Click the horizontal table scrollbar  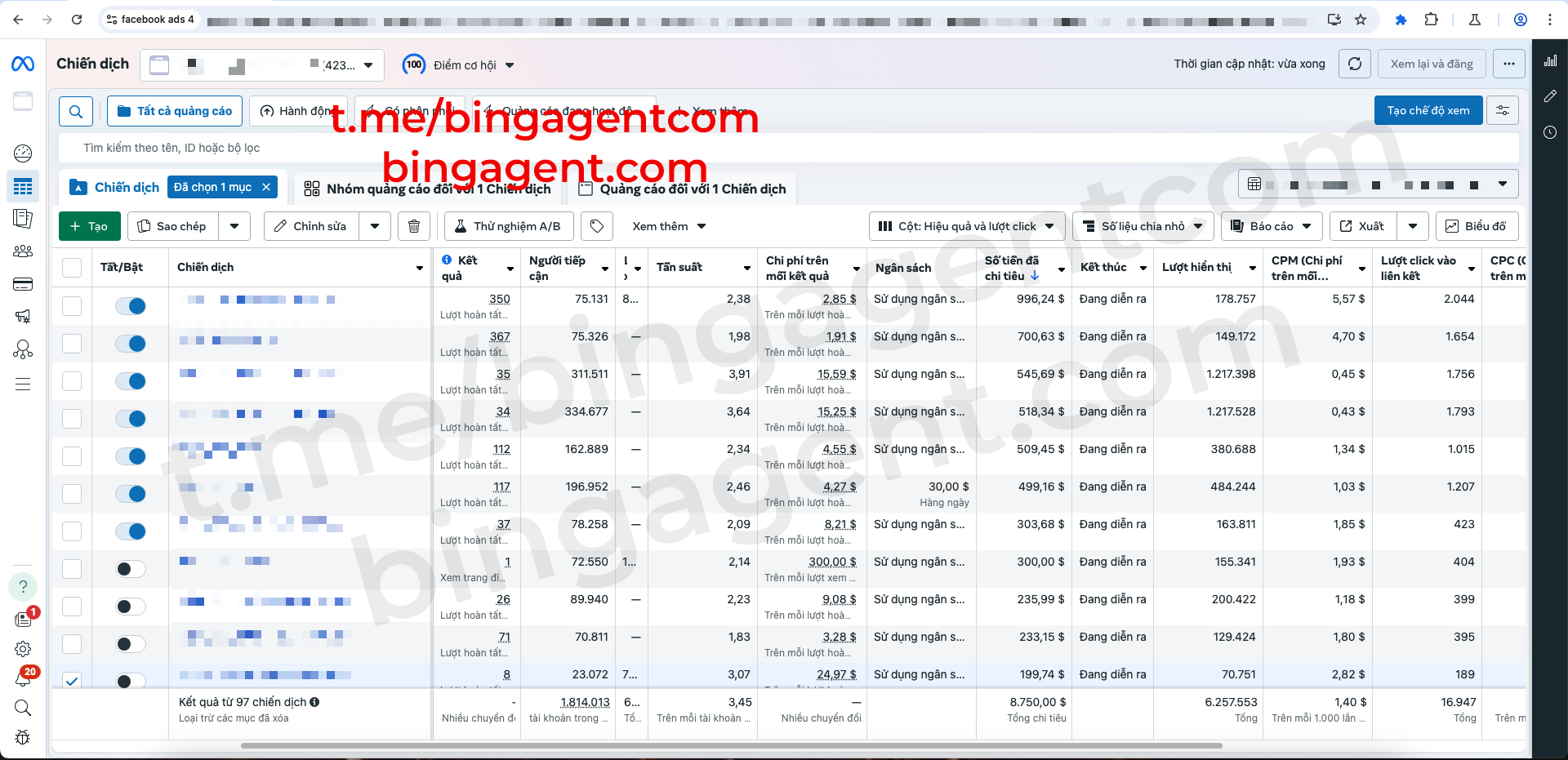(731, 745)
